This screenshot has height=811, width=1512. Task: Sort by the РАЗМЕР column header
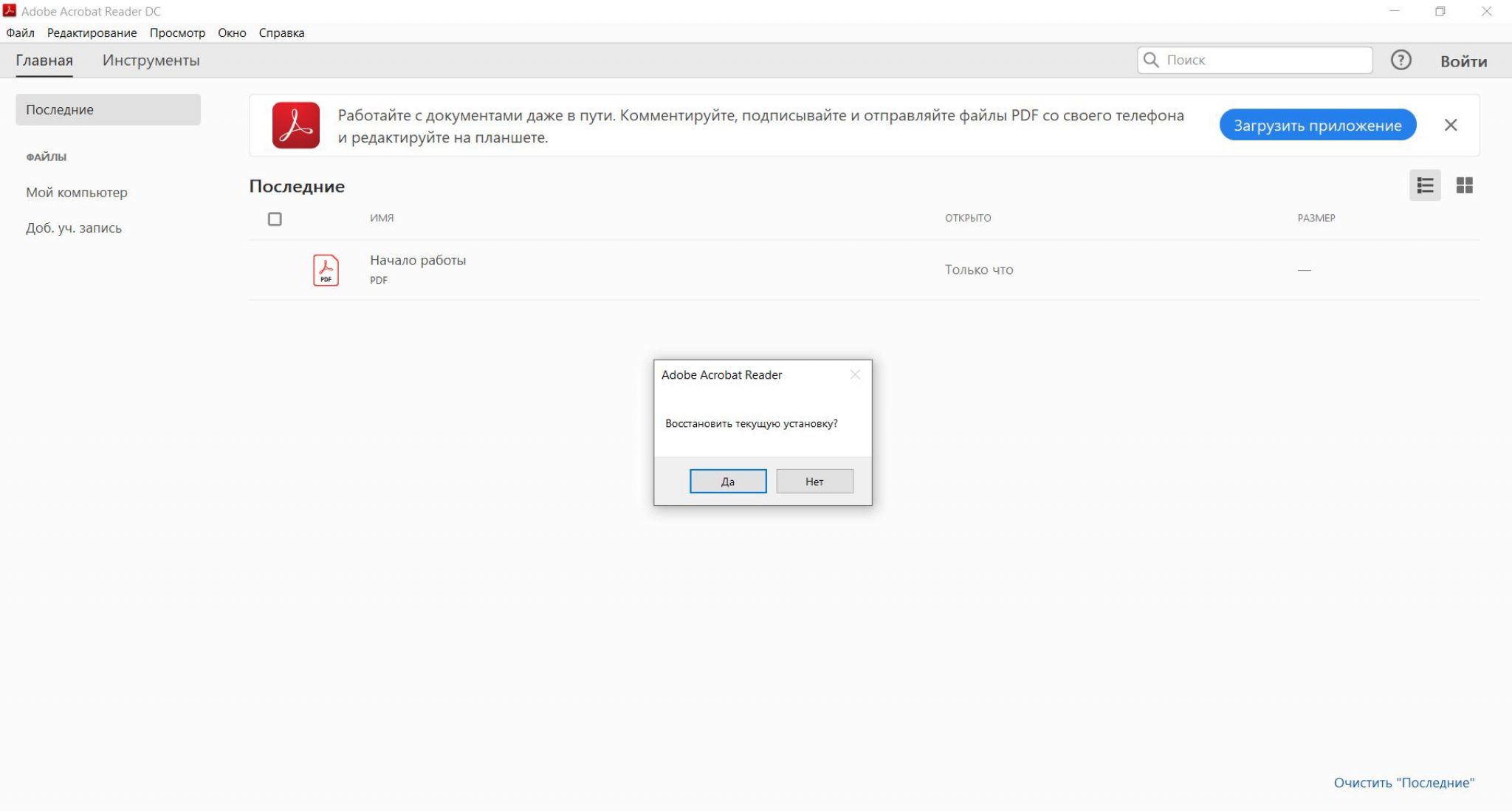click(x=1316, y=218)
